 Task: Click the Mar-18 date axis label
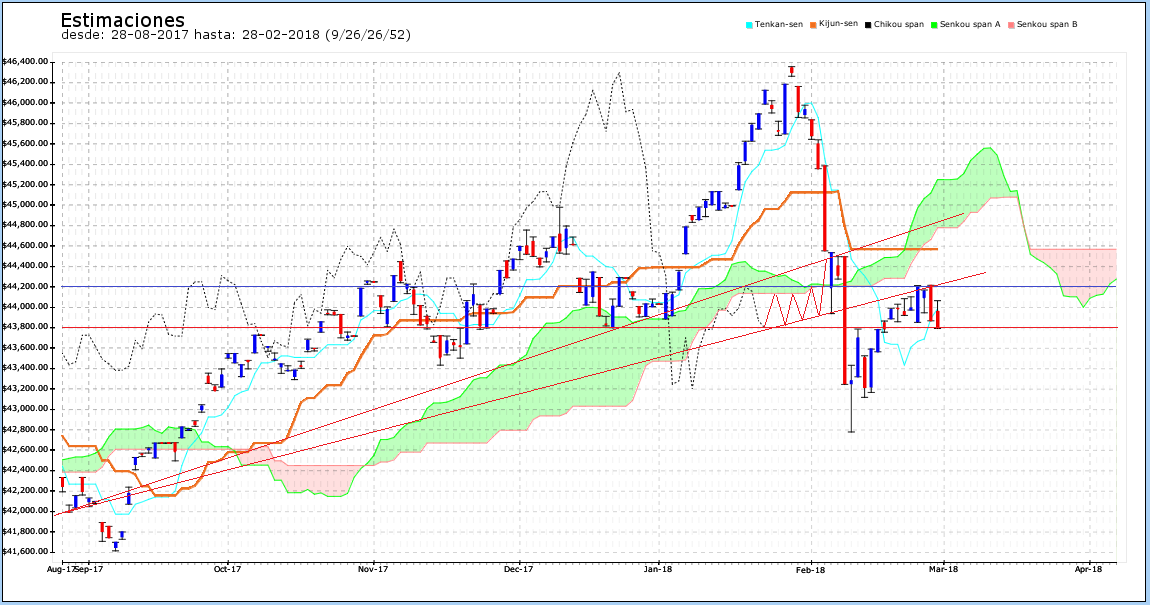coord(943,569)
